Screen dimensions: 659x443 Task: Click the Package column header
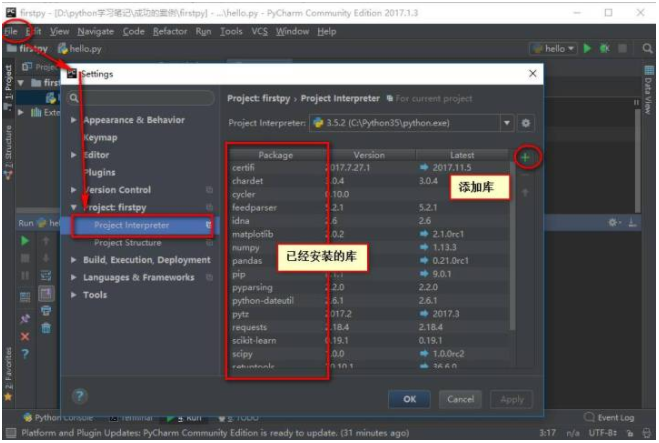pos(276,155)
